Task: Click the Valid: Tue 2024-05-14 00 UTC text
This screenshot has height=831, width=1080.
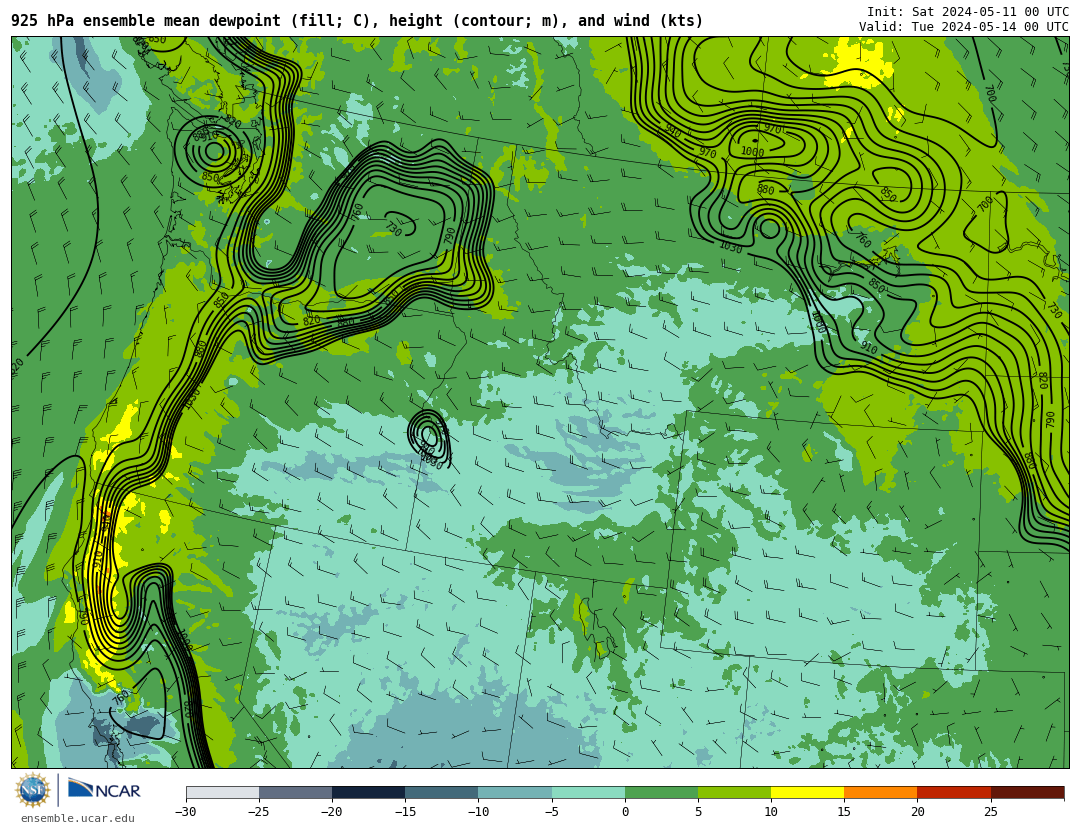Action: pyautogui.click(x=964, y=27)
